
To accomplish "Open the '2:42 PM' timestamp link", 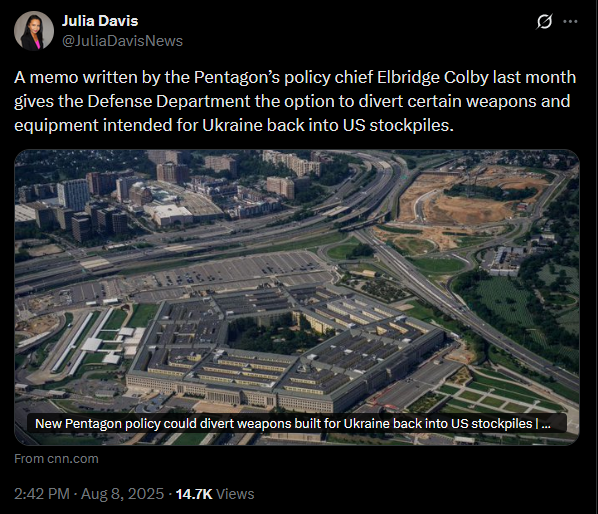I will [x=42, y=494].
